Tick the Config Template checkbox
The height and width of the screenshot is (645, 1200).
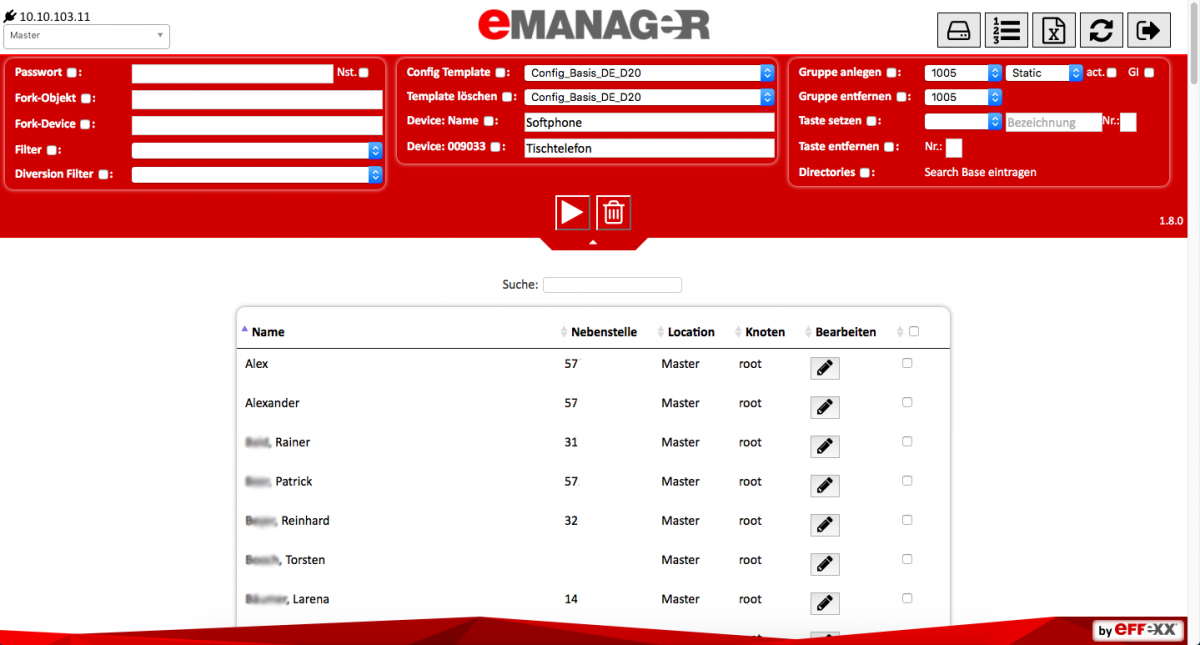point(500,73)
